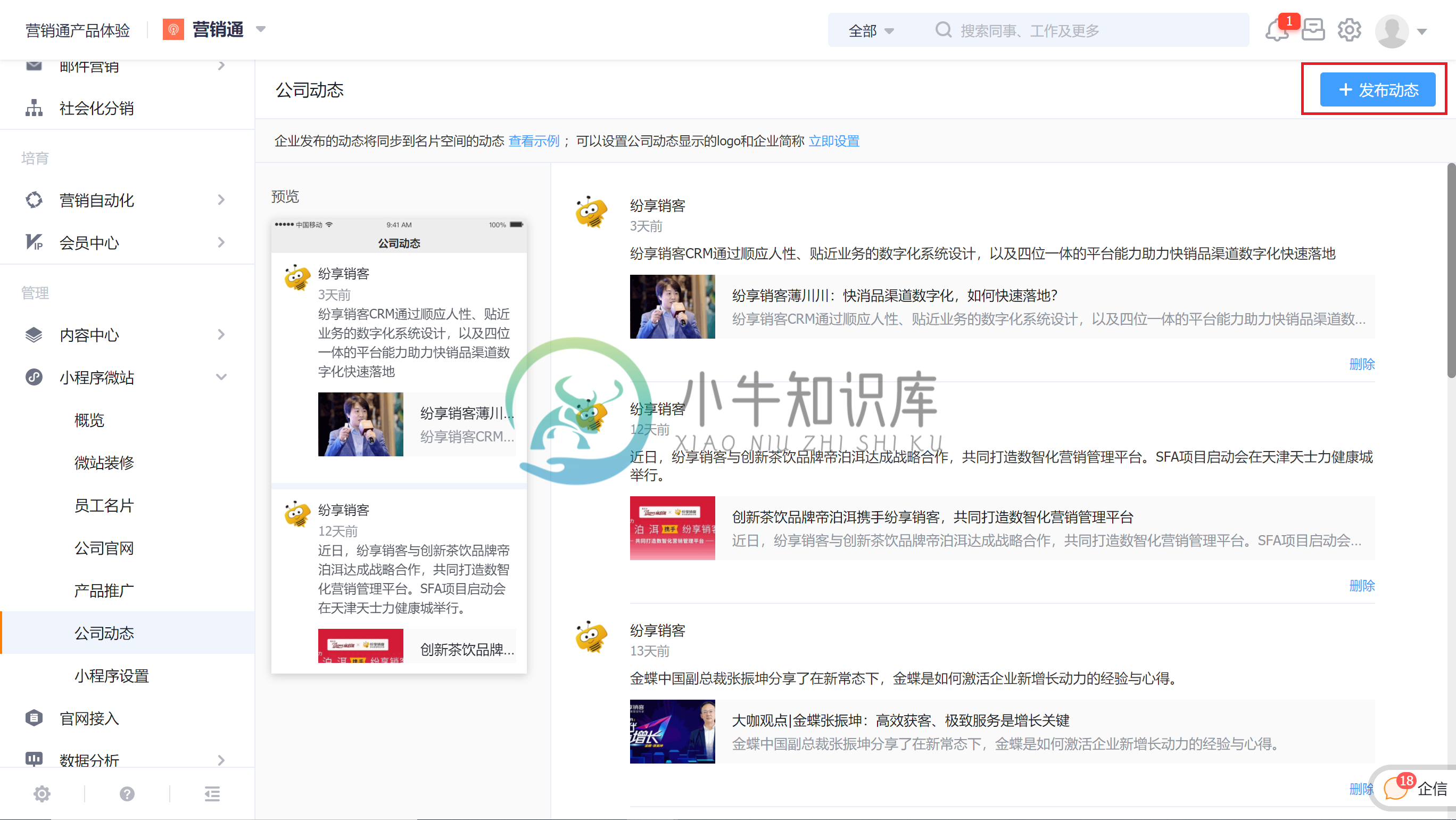Expand the 内容中心 chevron
The width and height of the screenshot is (1456, 820).
click(221, 335)
